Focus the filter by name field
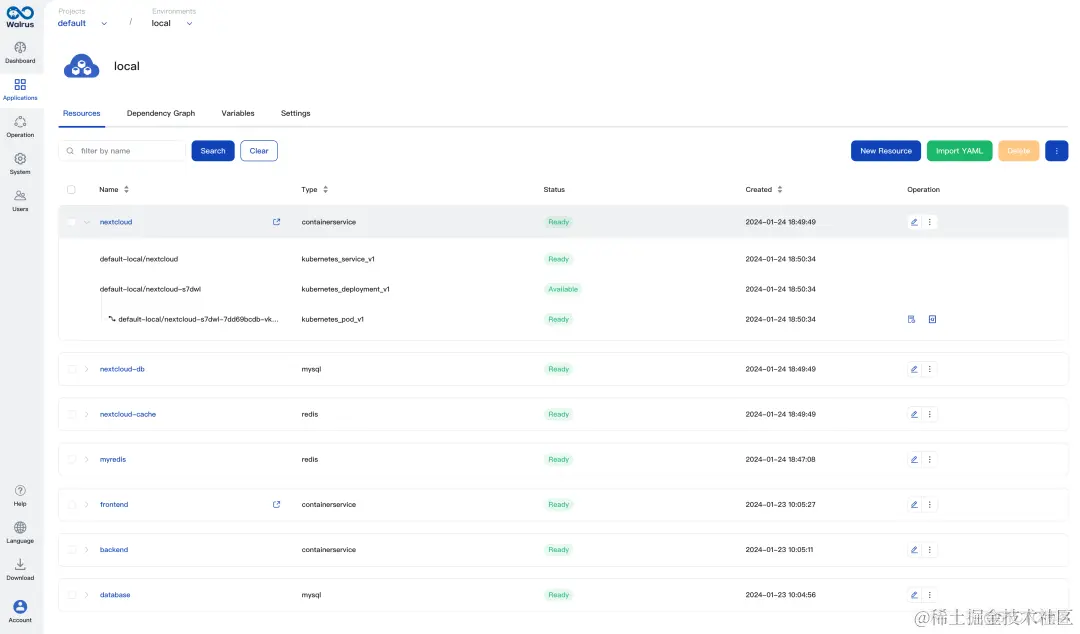This screenshot has height=634, width=1080. pos(123,151)
